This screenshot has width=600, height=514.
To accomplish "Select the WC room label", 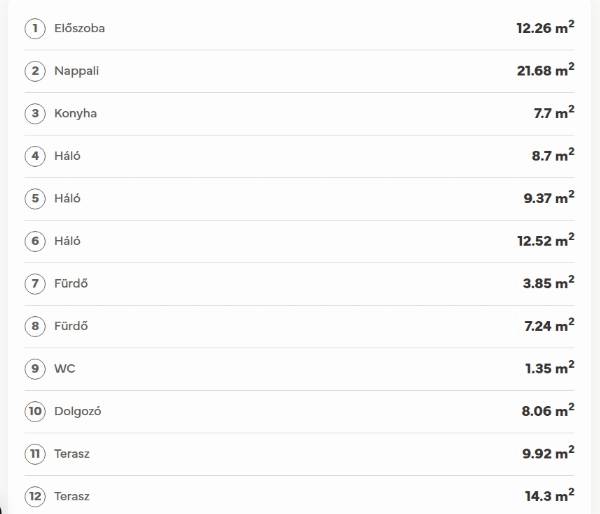I will [64, 369].
